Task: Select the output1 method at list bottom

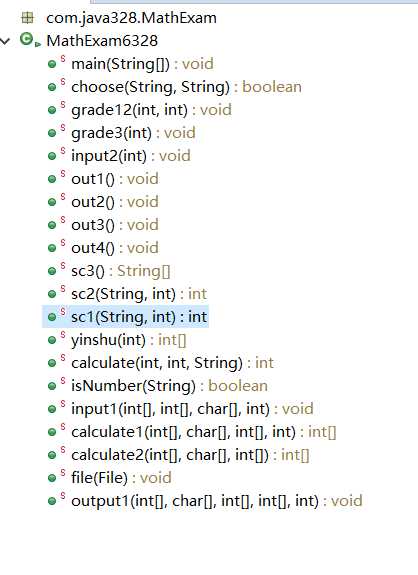Action: [217, 501]
